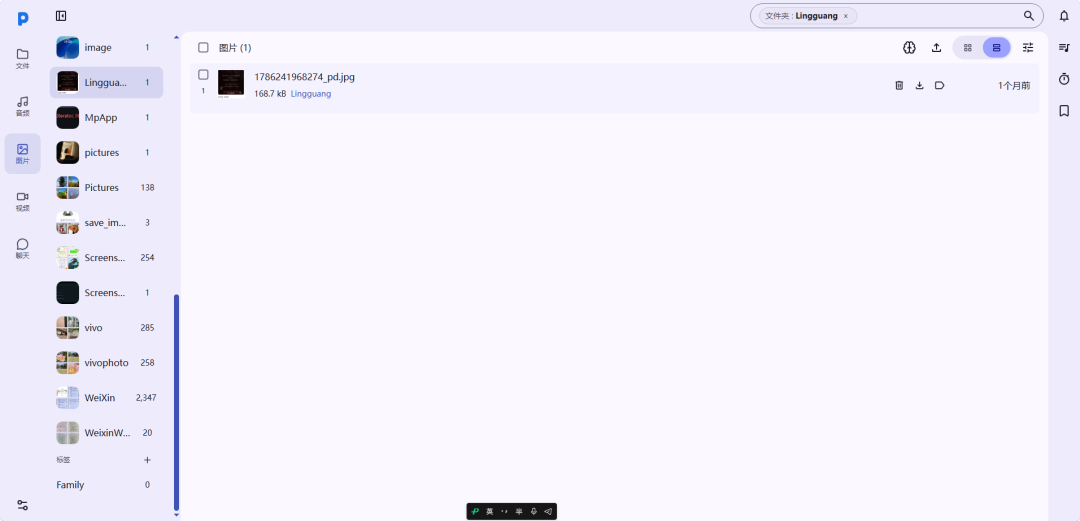Open the sort and filter options icon
The height and width of the screenshot is (521, 1080).
pyautogui.click(x=1028, y=48)
